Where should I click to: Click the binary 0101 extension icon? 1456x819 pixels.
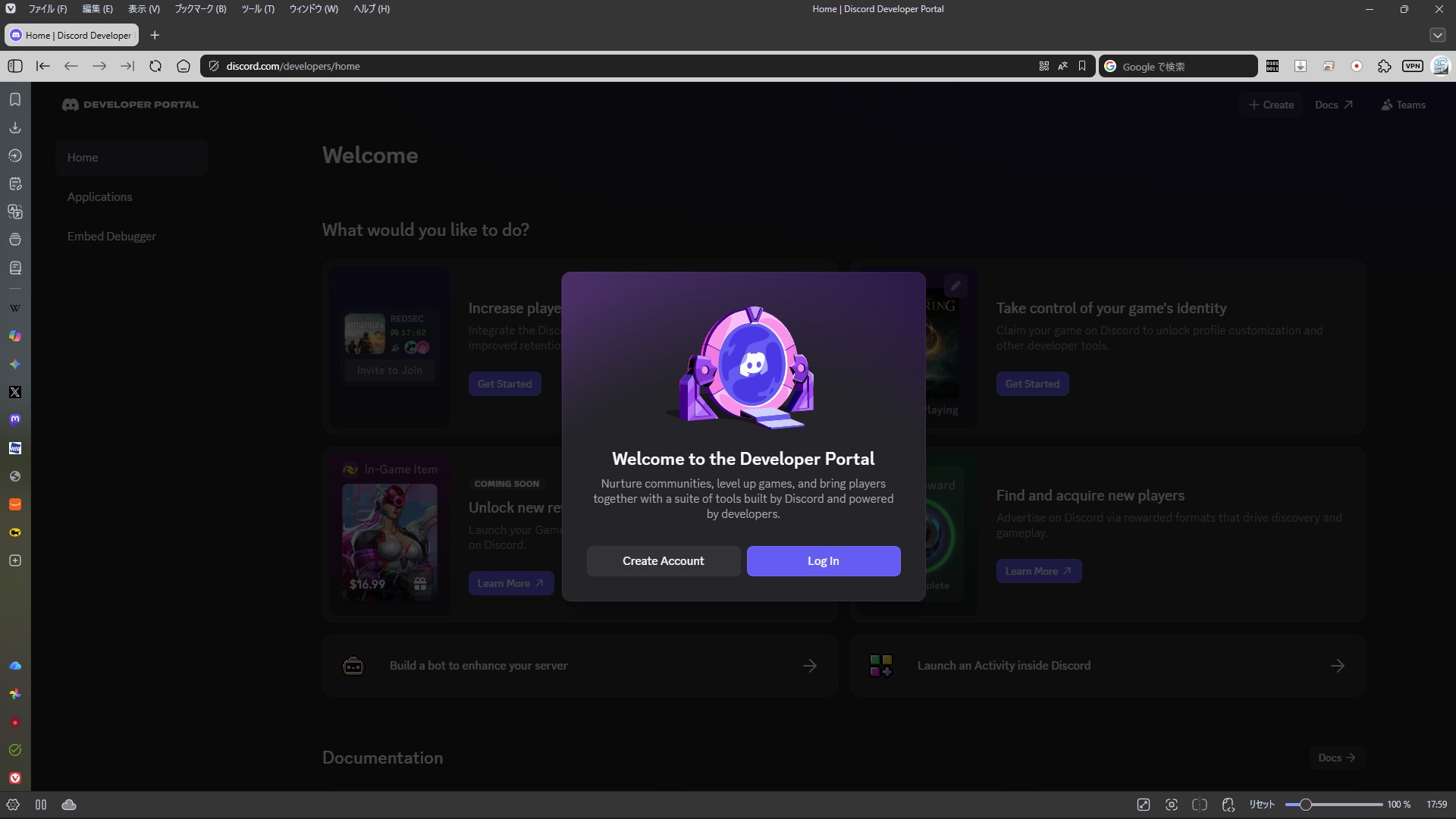point(1272,66)
